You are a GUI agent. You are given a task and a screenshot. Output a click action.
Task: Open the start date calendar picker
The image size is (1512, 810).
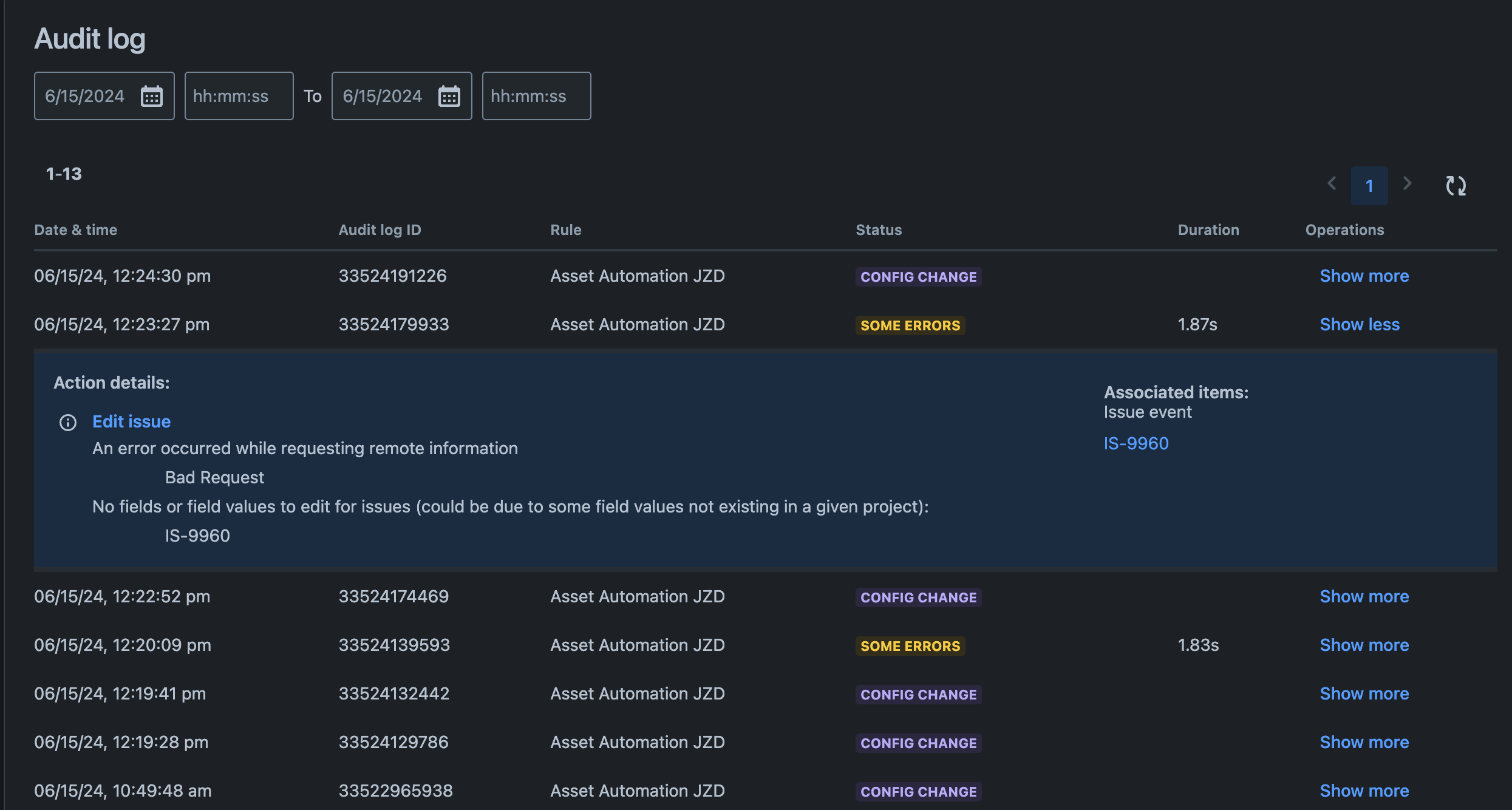click(153, 95)
